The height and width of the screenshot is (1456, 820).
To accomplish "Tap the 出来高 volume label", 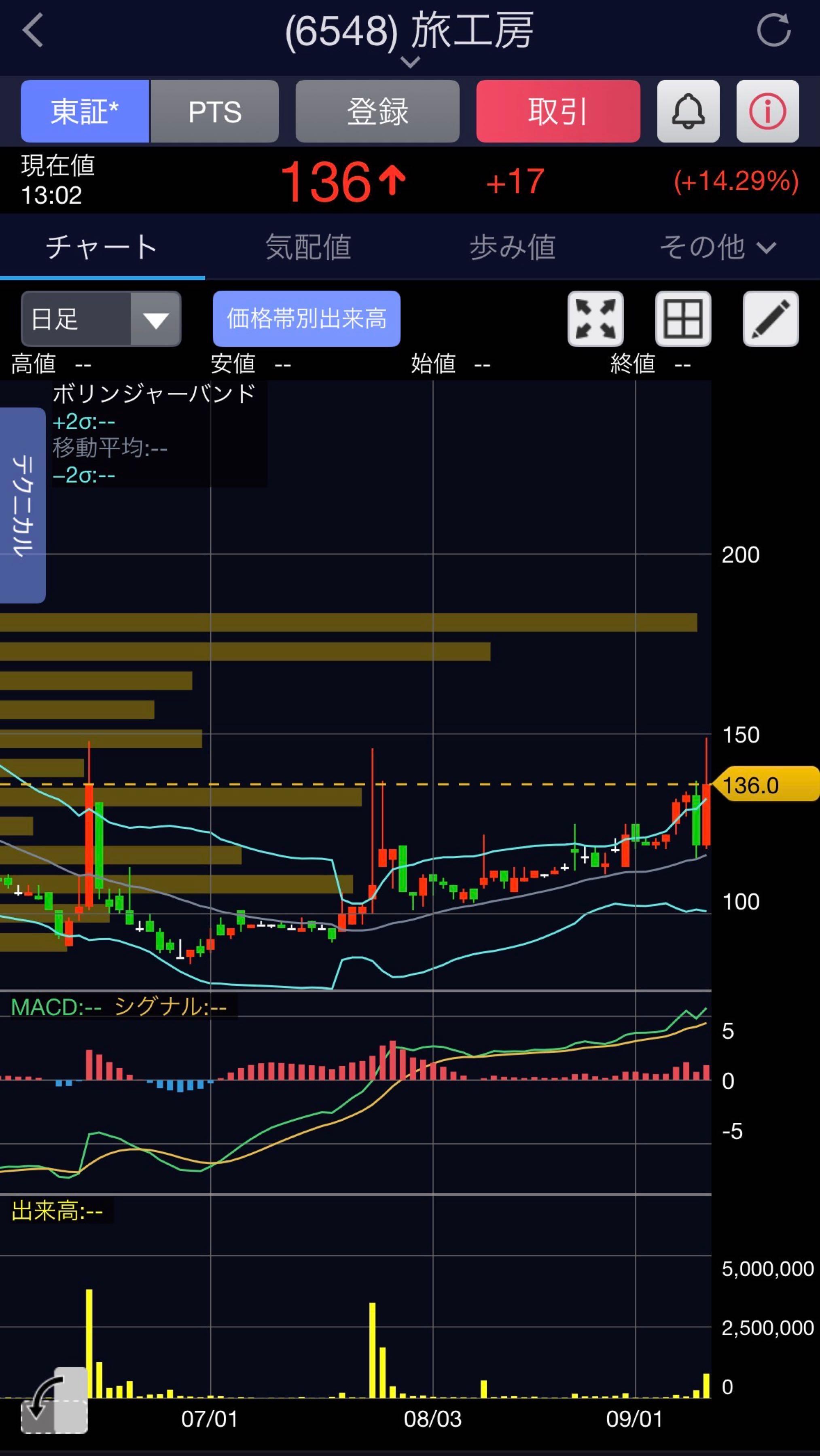I will pyautogui.click(x=57, y=1211).
